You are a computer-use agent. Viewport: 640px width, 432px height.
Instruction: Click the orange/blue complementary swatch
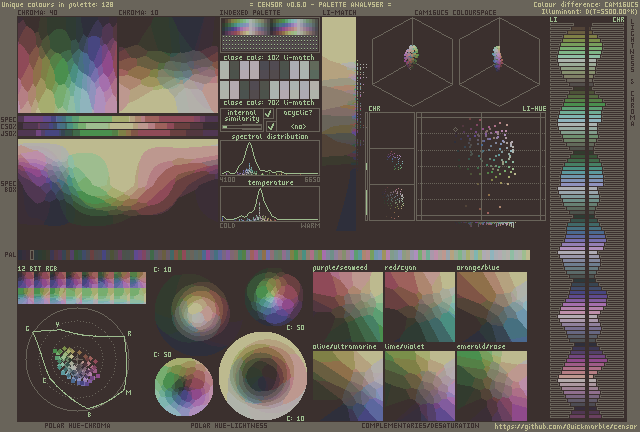(x=491, y=307)
